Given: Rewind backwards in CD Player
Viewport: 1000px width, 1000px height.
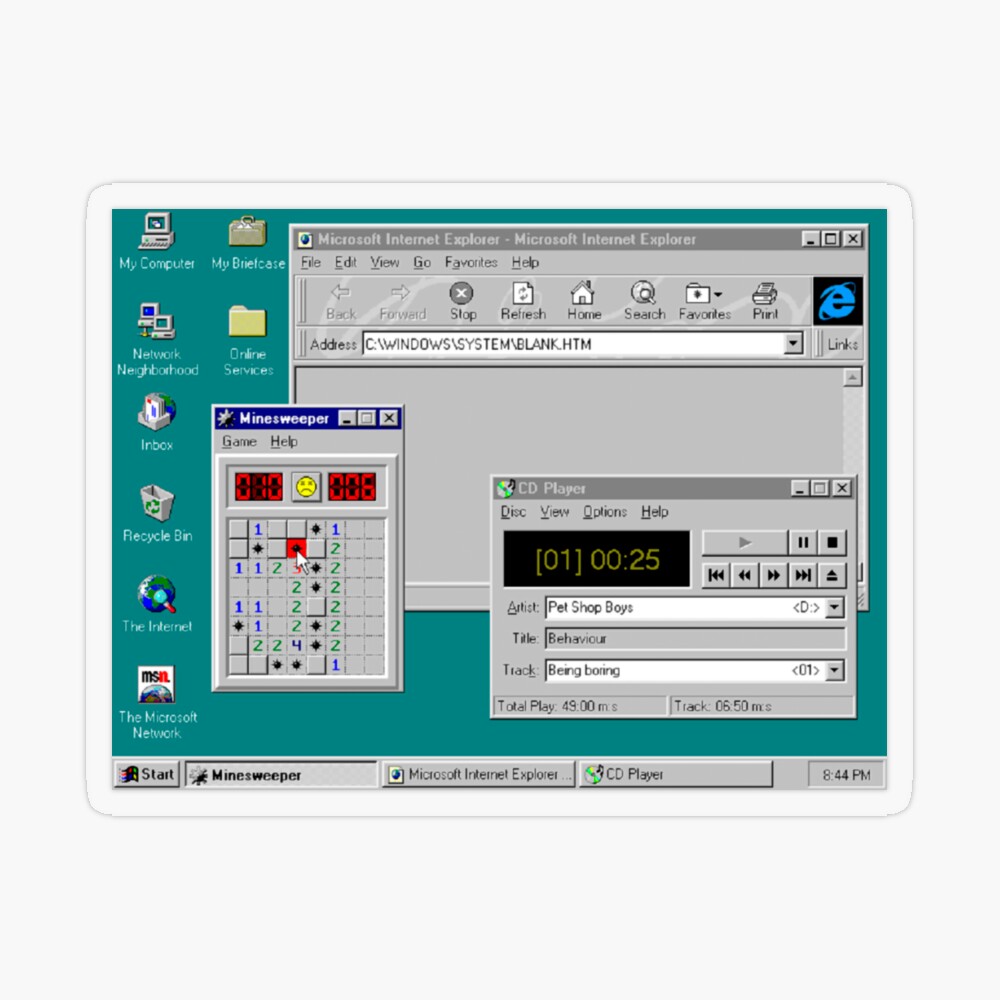Looking at the screenshot, I should (x=744, y=575).
